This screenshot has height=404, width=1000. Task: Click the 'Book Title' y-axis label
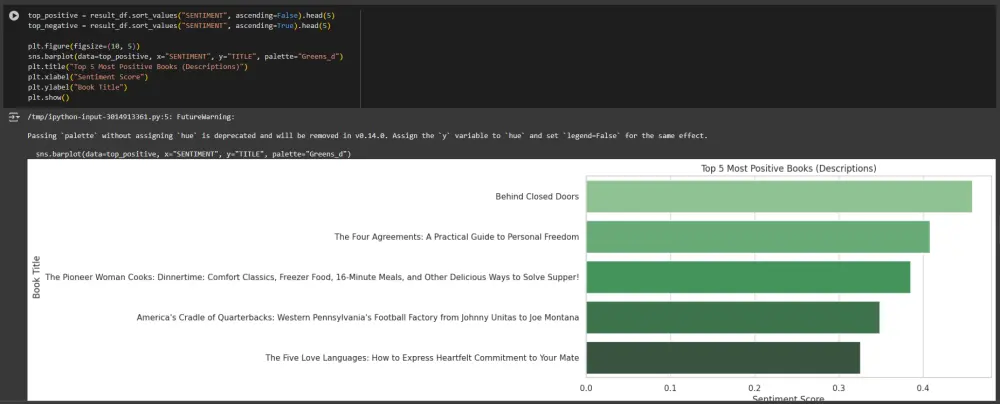(x=36, y=277)
